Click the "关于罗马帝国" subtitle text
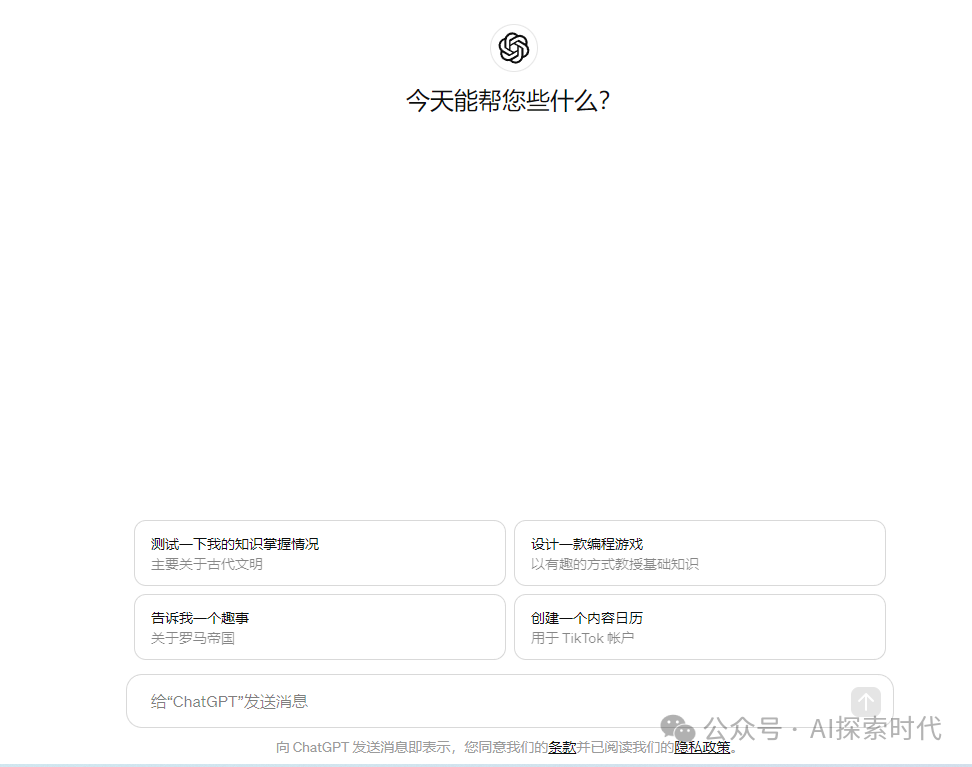This screenshot has width=972, height=767. click(193, 638)
